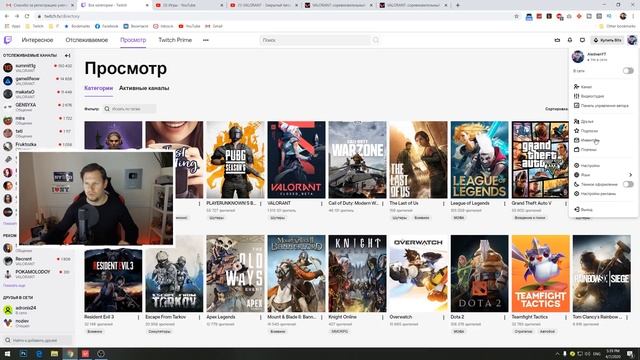Open options dots for Dota 2 category
This screenshot has width=640, height=360.
(x=505, y=317)
